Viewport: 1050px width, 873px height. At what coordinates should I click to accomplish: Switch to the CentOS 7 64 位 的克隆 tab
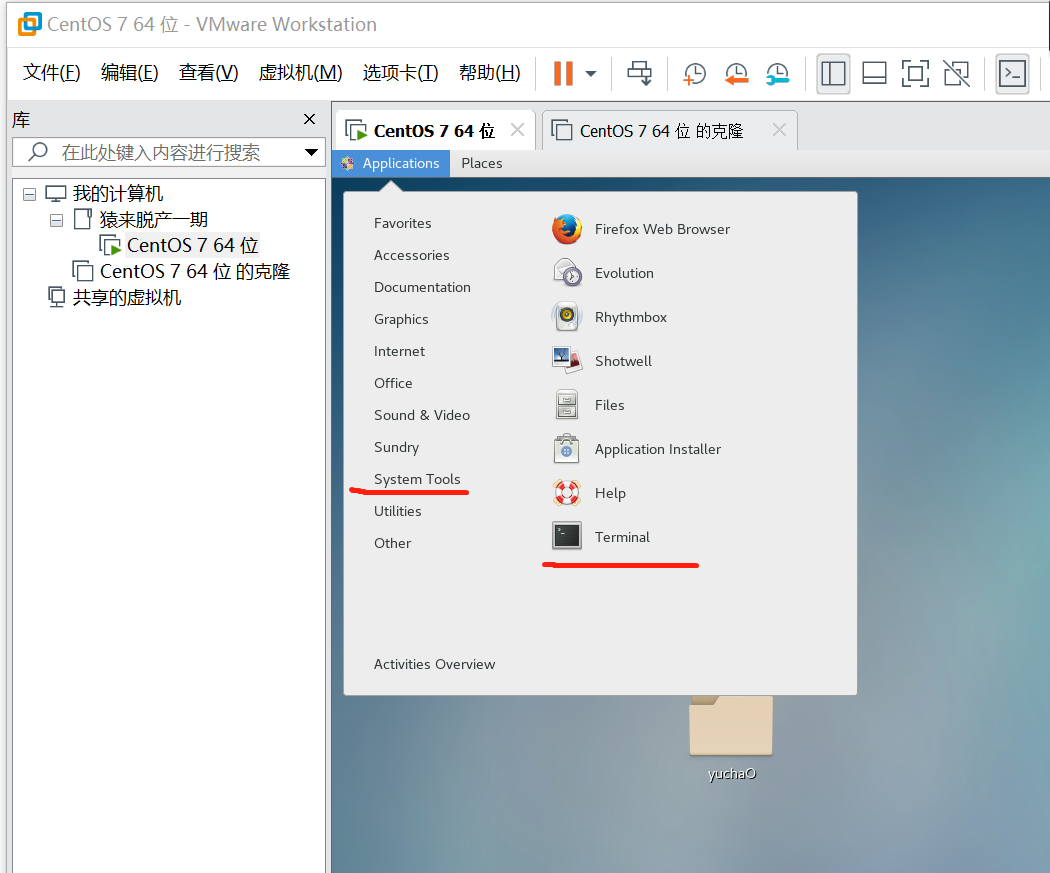[660, 131]
